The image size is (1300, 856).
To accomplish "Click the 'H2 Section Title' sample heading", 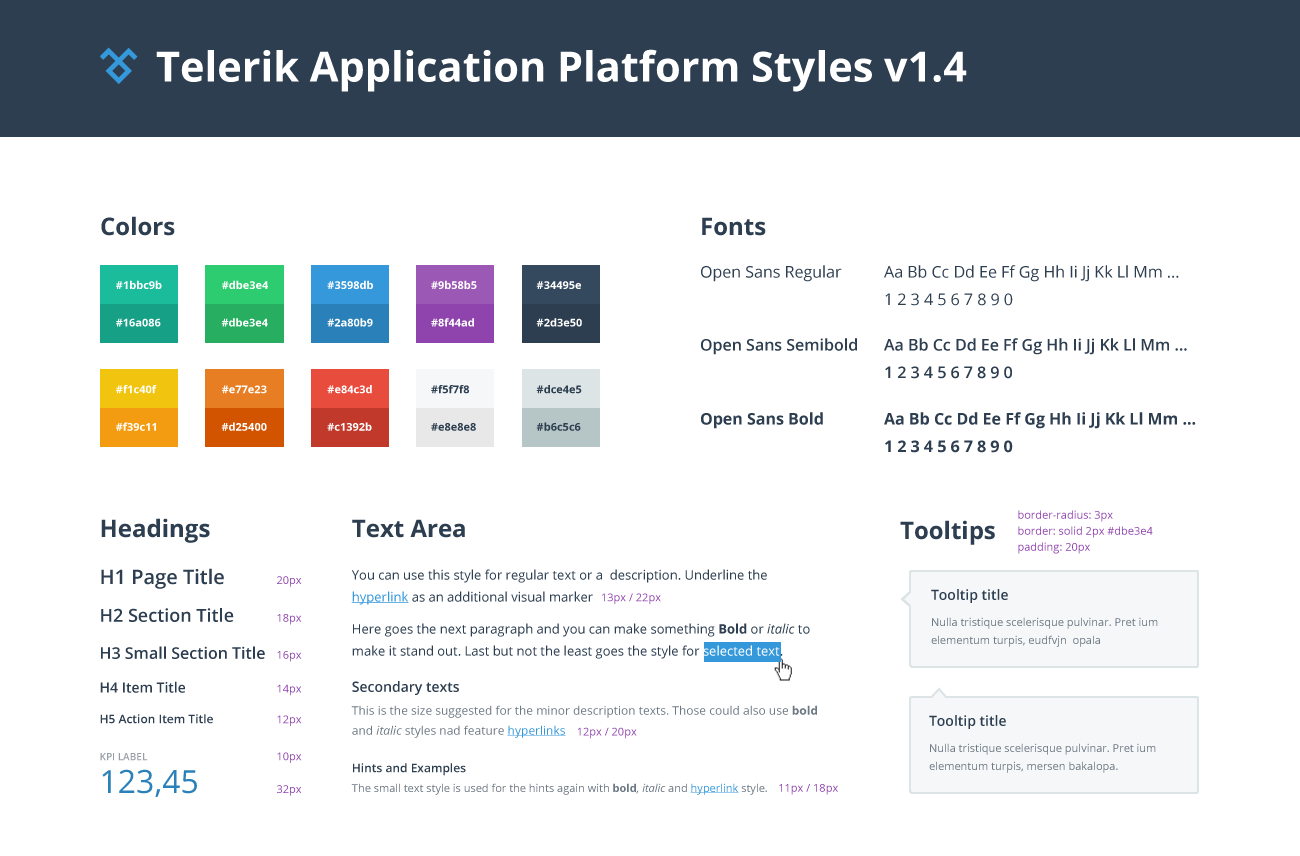I will pos(167,616).
